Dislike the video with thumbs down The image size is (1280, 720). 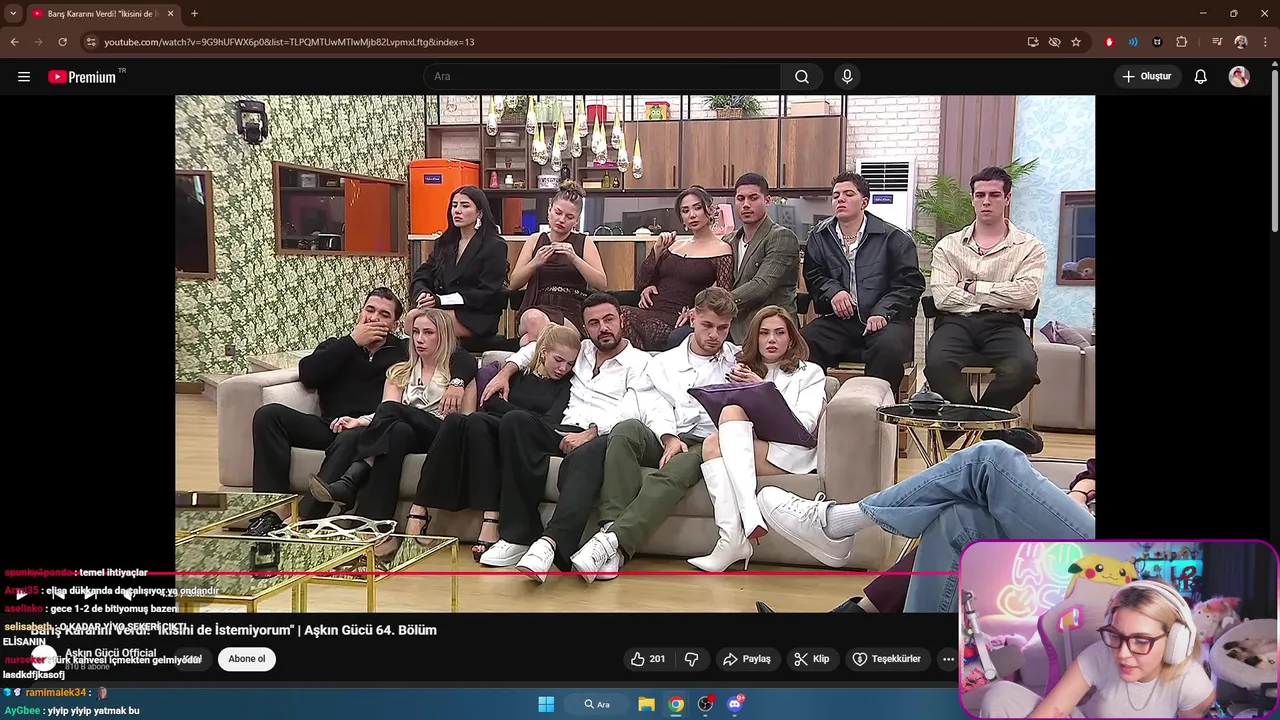pyautogui.click(x=691, y=659)
